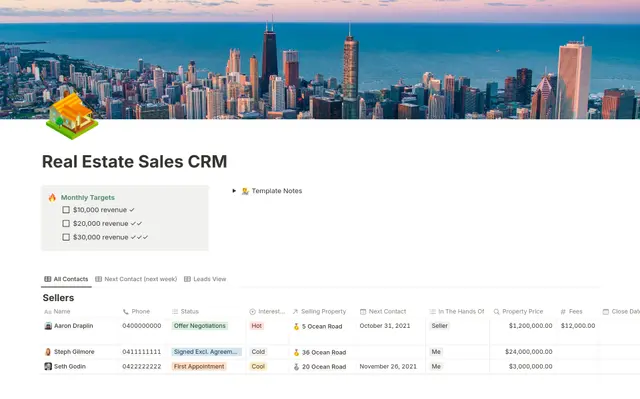The height and width of the screenshot is (399, 640).
Task: Click the list icon in In The Hands Of header
Action: point(433,312)
